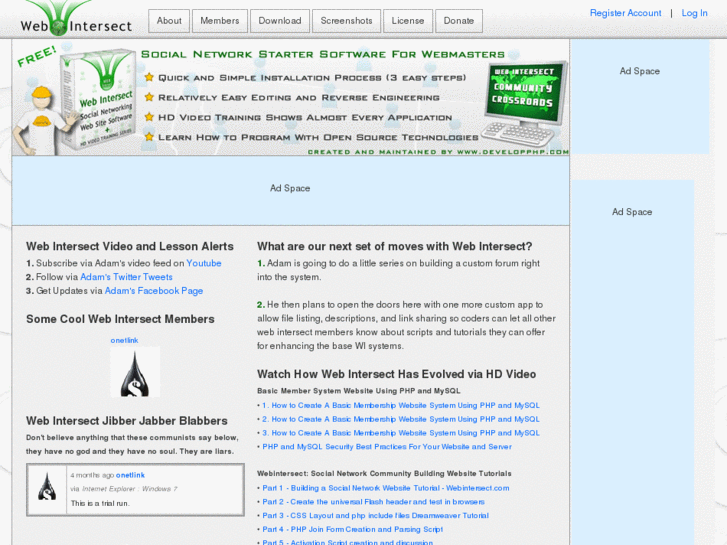Click 'Basic Member System Website Using PHP' subheading
Image resolution: width=727 pixels, height=545 pixels.
358,391
